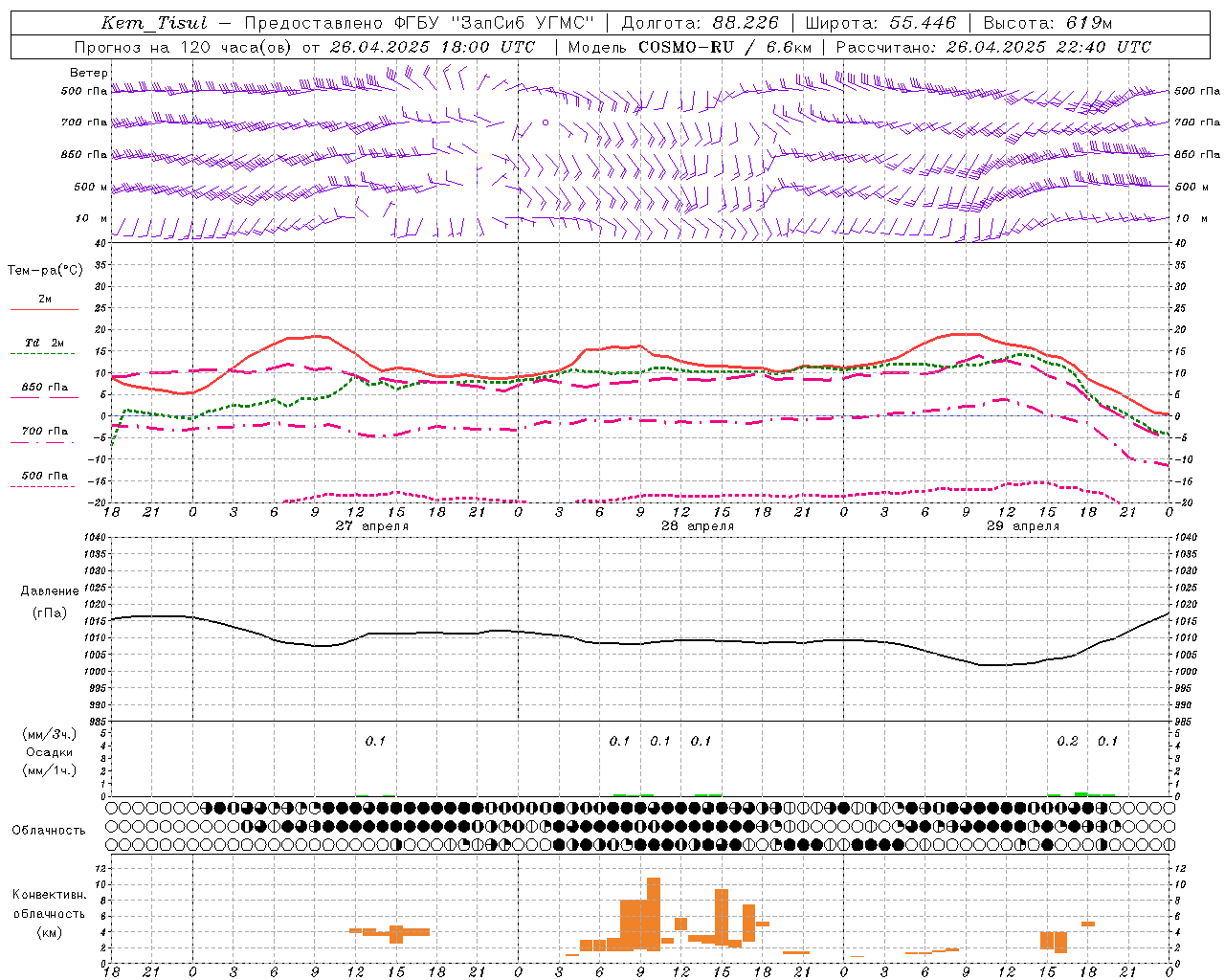Click the 28 апреля date label
This screenshot has height=980, width=1225.
tap(698, 526)
